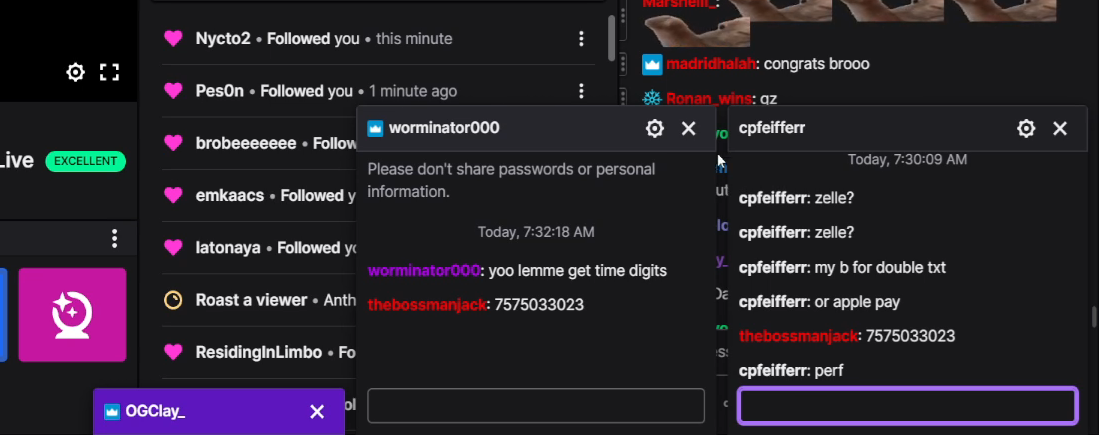Click the worminator000 message input field

(535, 406)
